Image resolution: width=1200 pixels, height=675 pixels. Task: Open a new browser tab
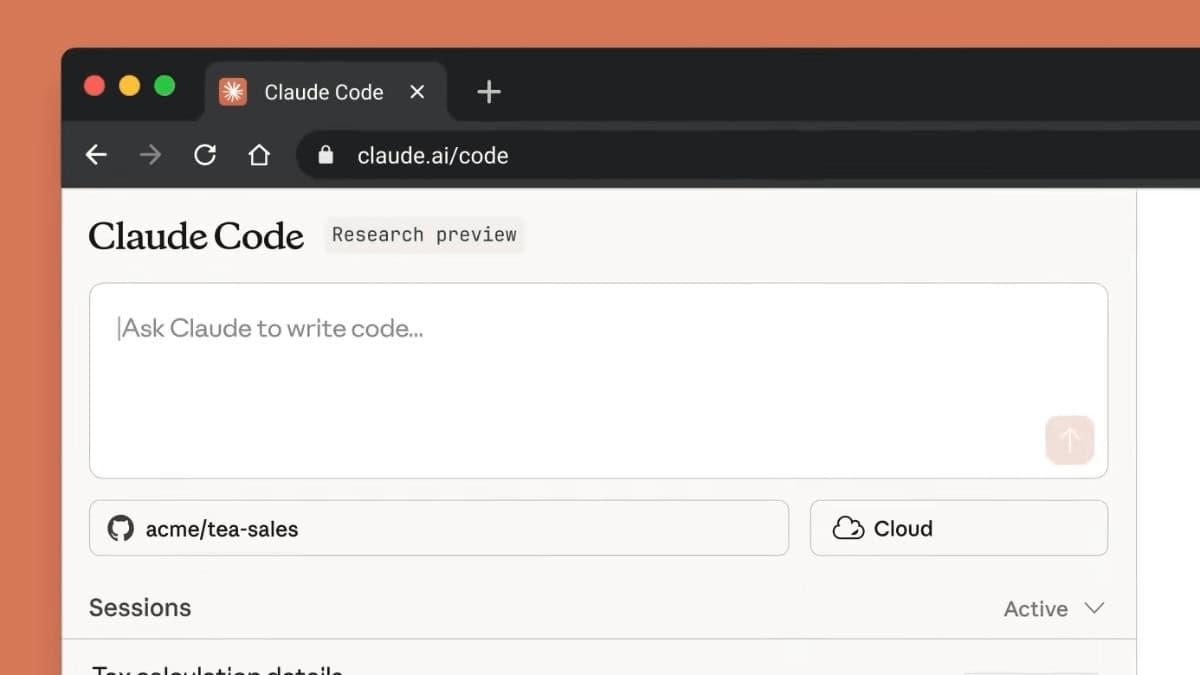[x=488, y=91]
